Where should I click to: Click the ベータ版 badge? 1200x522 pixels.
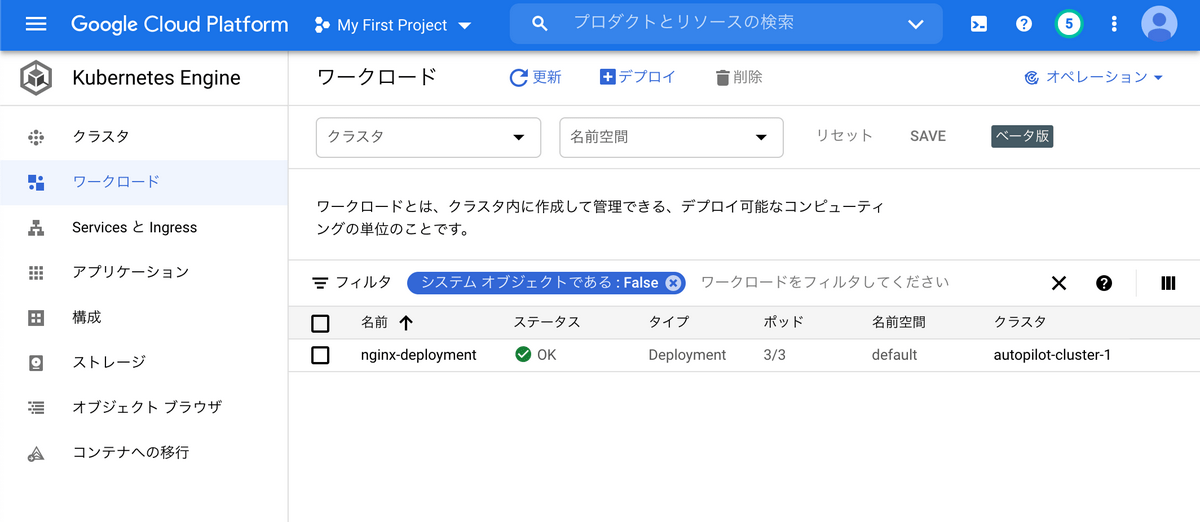click(x=1022, y=136)
